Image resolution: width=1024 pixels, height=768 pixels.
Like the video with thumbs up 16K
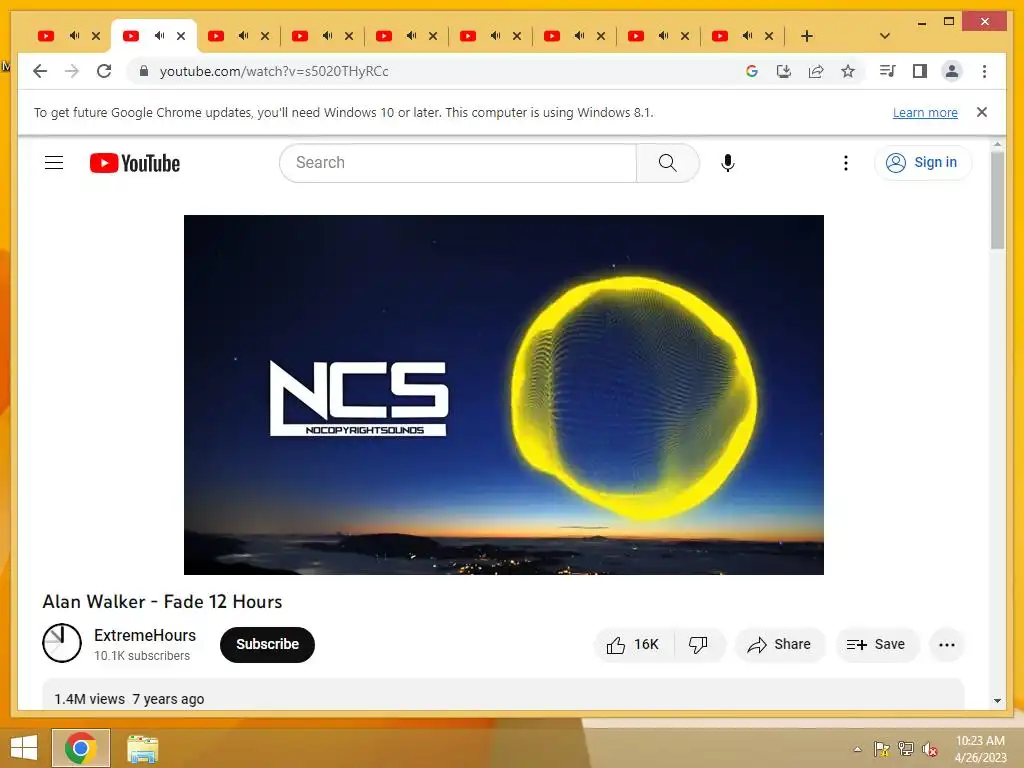tap(633, 645)
